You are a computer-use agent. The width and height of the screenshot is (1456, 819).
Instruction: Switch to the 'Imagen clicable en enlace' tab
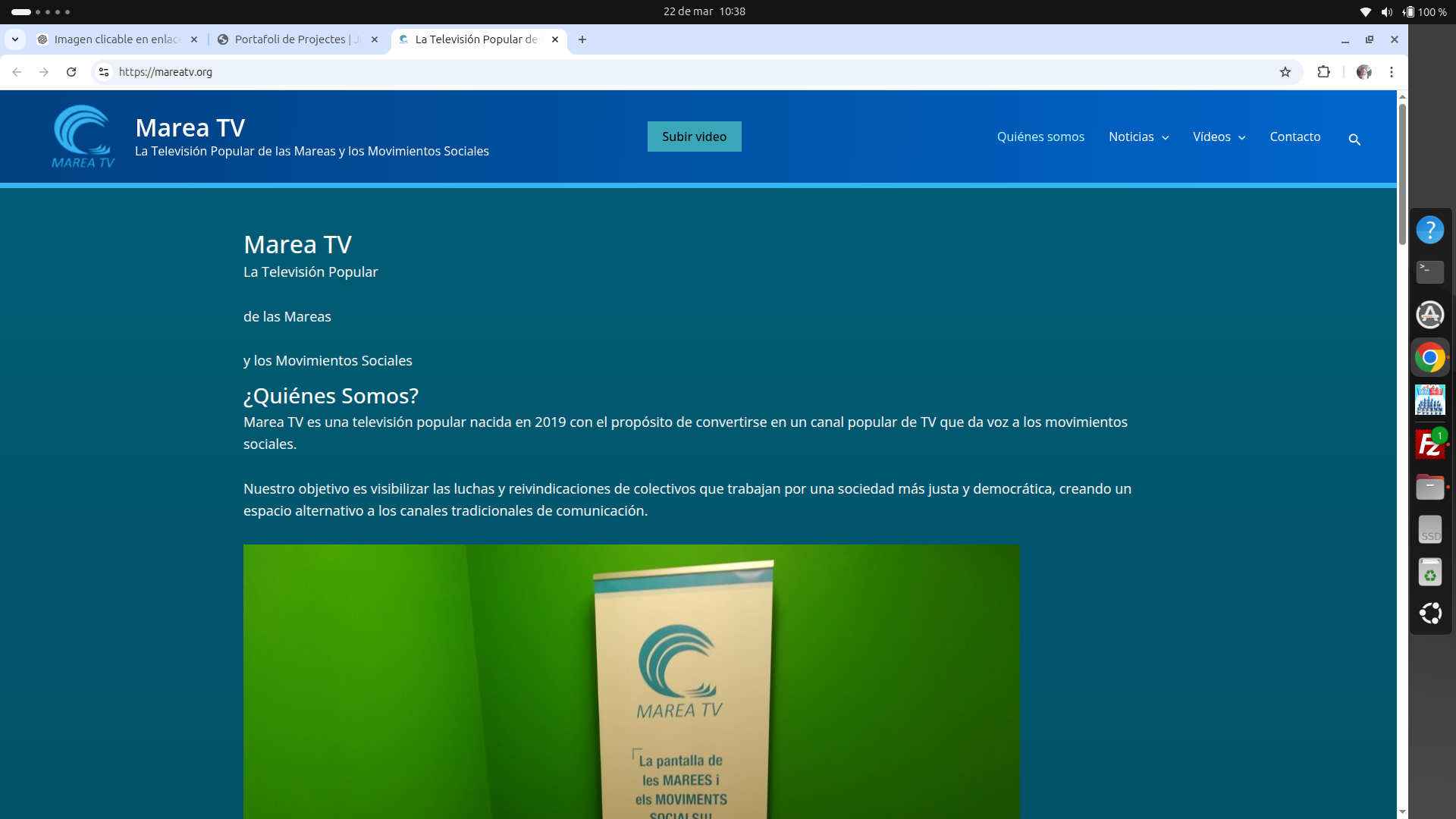tap(118, 39)
